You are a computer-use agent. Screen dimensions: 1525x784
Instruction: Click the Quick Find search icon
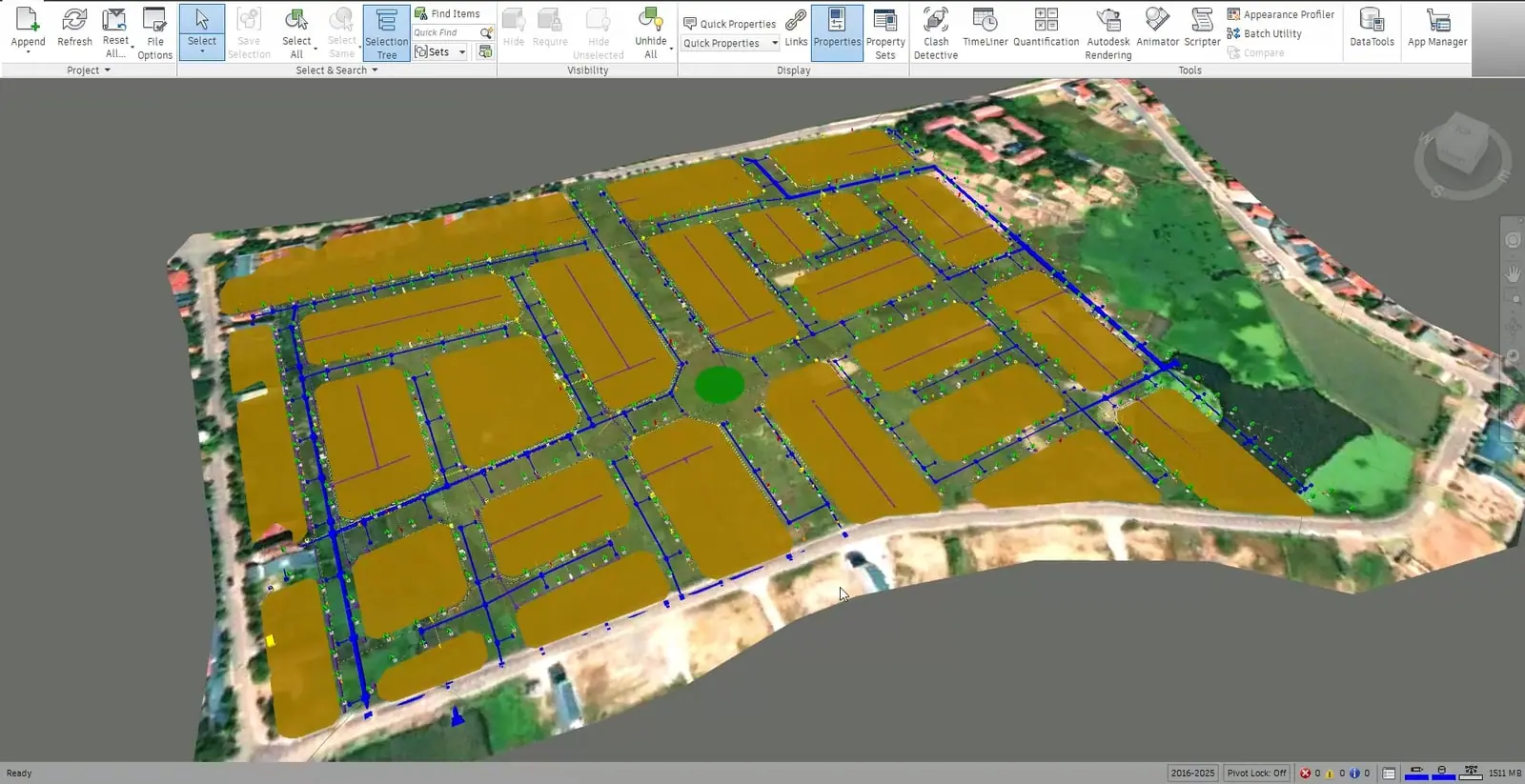[x=486, y=32]
